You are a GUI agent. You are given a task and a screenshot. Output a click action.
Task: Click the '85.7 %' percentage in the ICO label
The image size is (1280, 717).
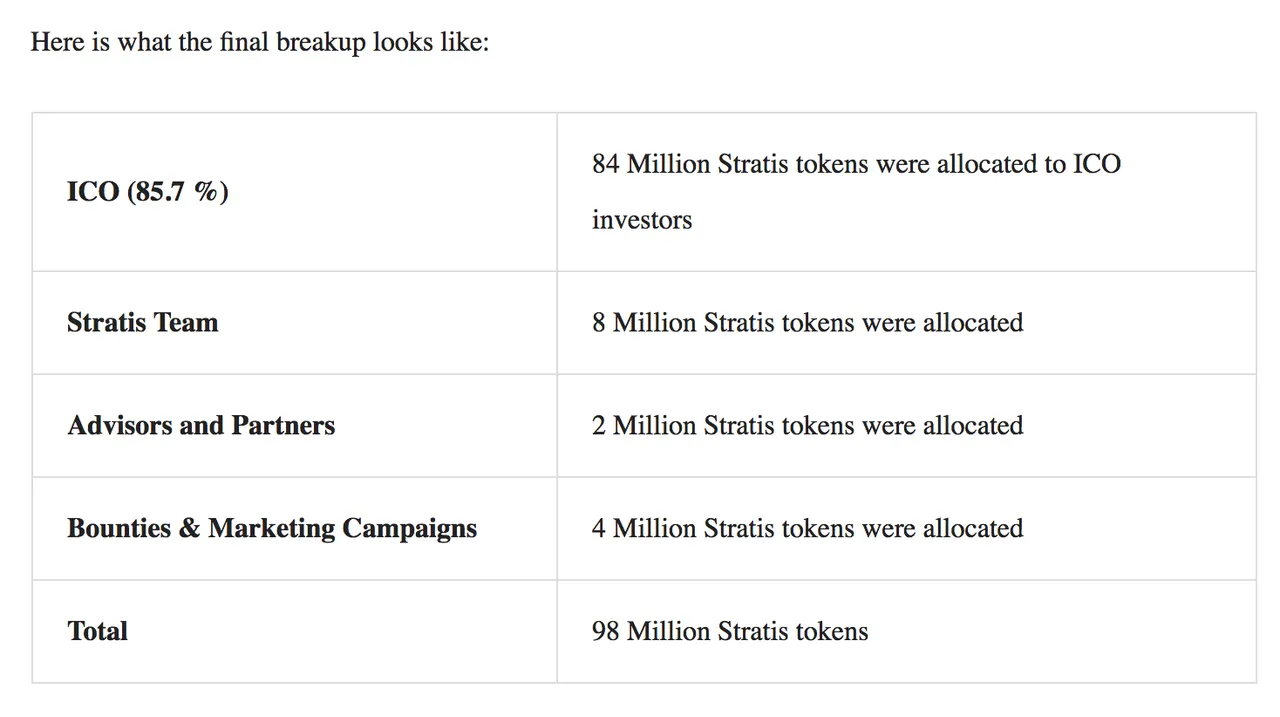pyautogui.click(x=178, y=191)
